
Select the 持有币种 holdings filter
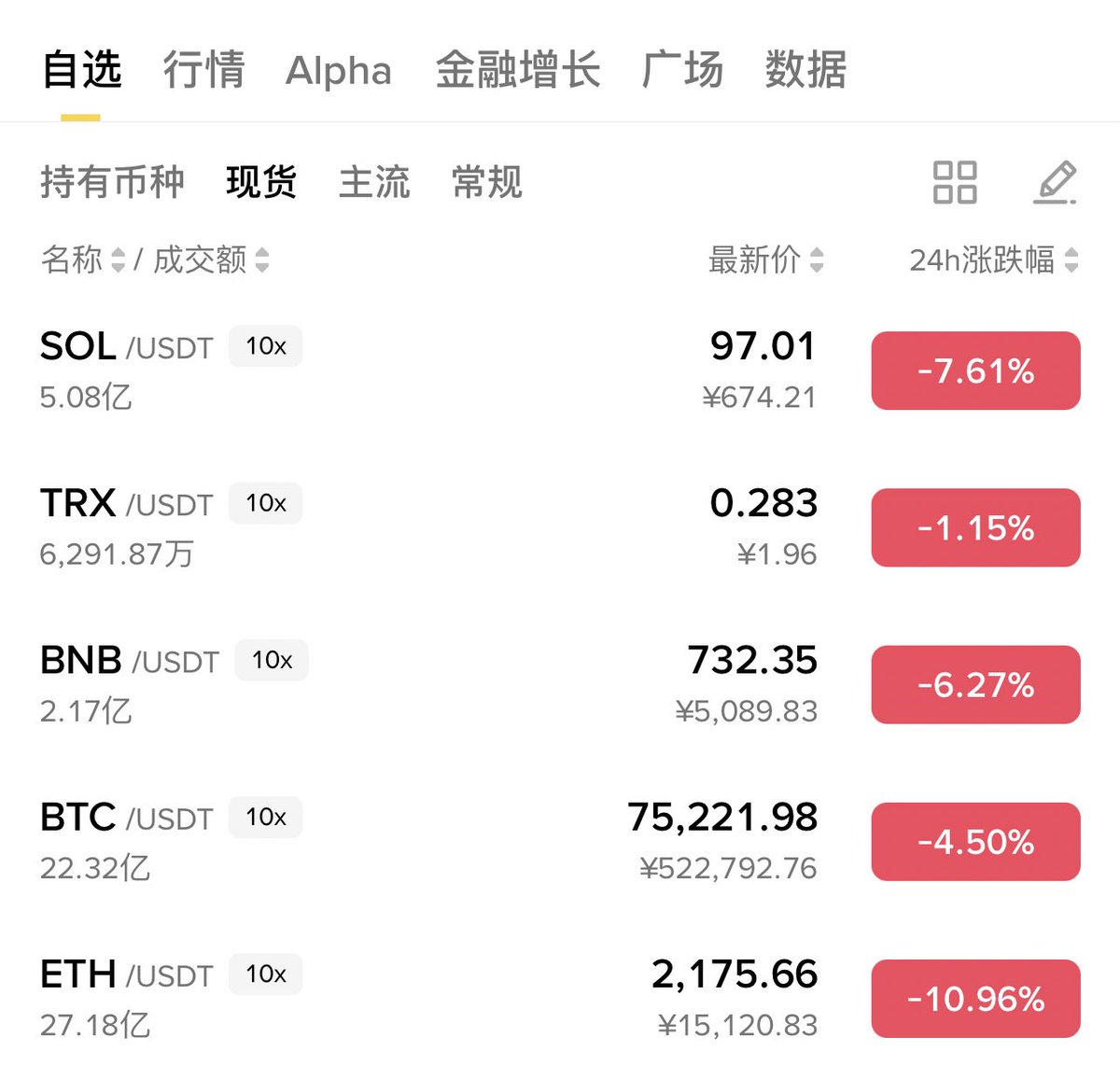click(x=112, y=182)
